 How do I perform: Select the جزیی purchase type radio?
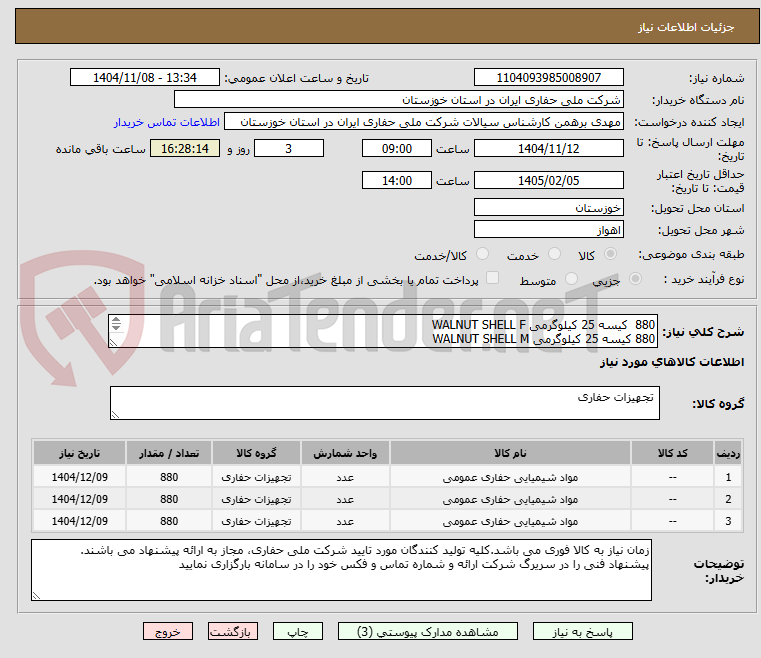coord(635,279)
